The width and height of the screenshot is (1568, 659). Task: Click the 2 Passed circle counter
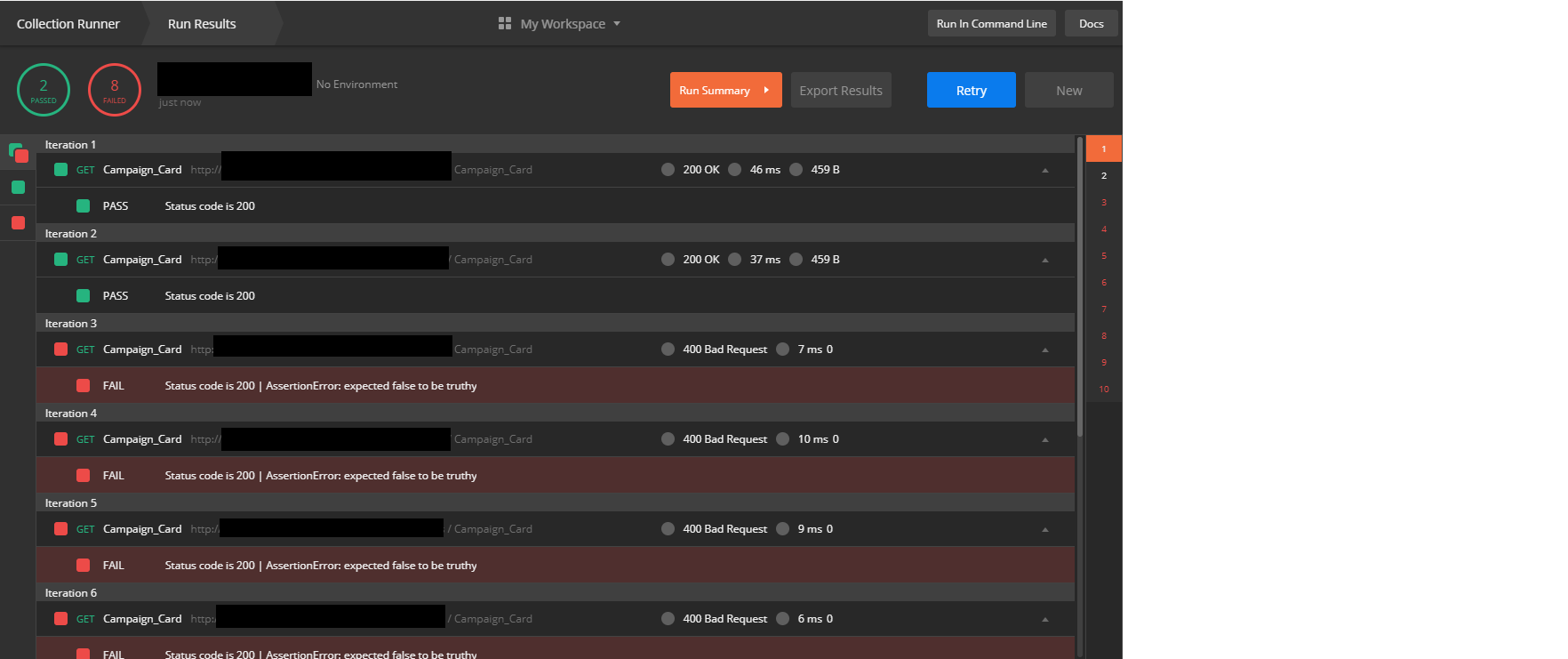44,90
